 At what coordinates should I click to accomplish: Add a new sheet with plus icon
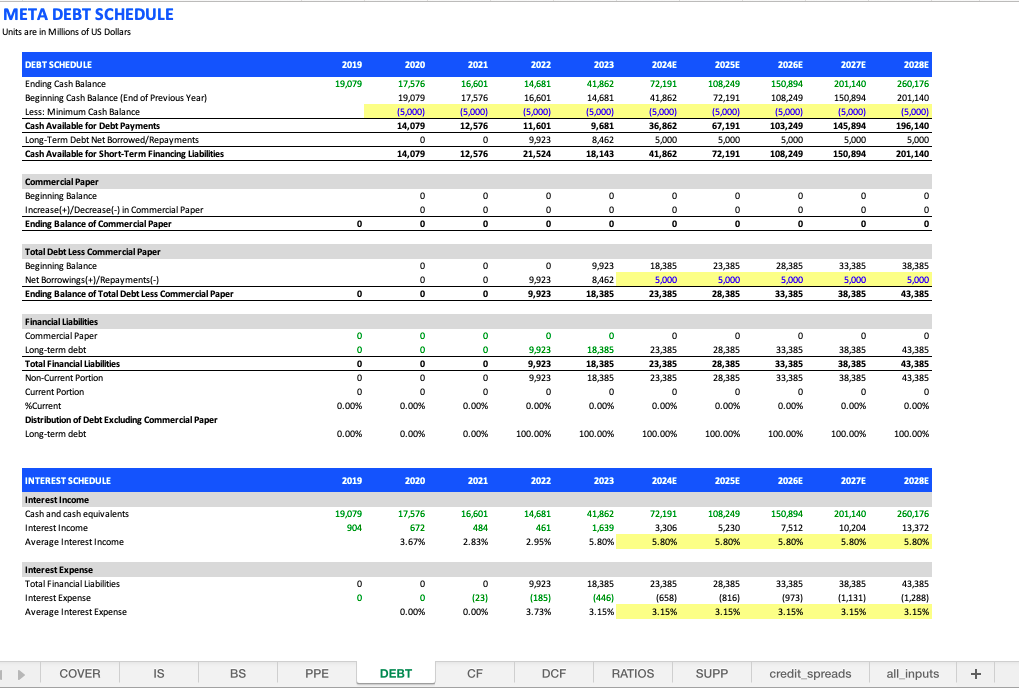click(975, 674)
